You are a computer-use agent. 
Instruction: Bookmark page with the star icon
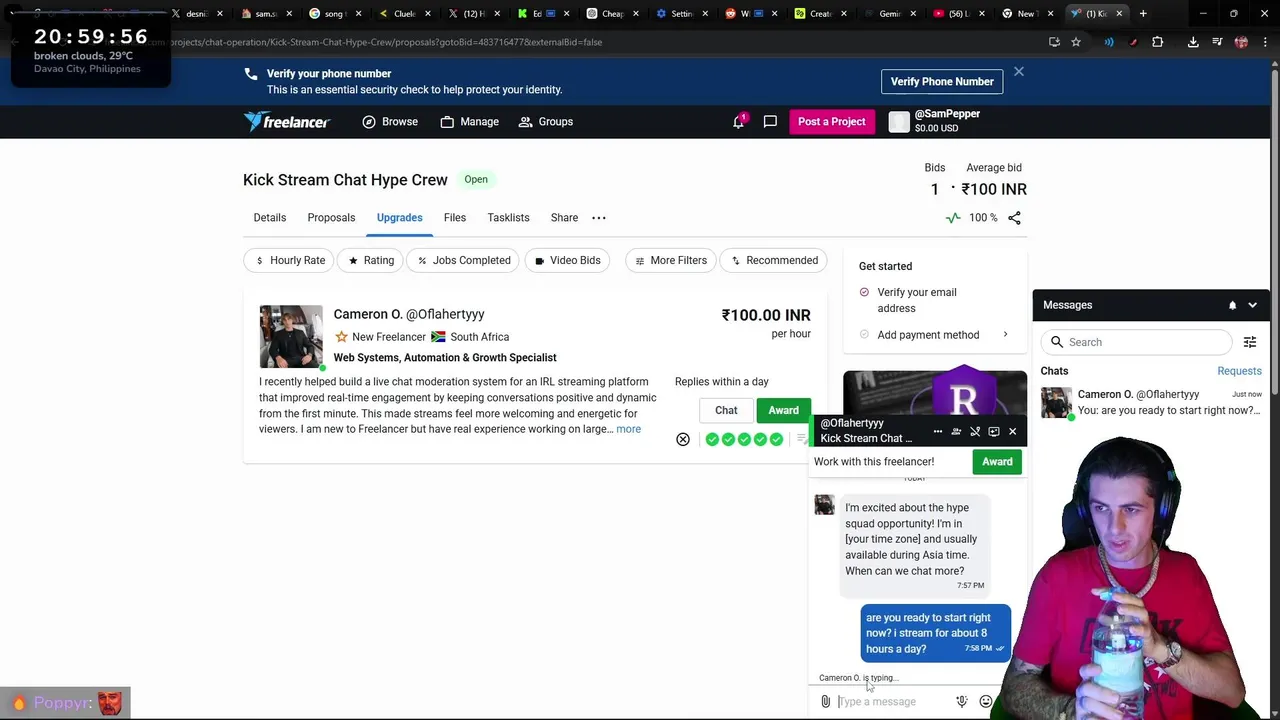tap(1076, 42)
